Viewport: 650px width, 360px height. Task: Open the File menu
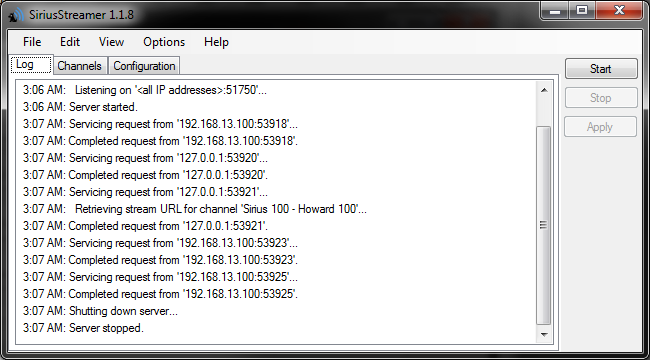tap(32, 42)
